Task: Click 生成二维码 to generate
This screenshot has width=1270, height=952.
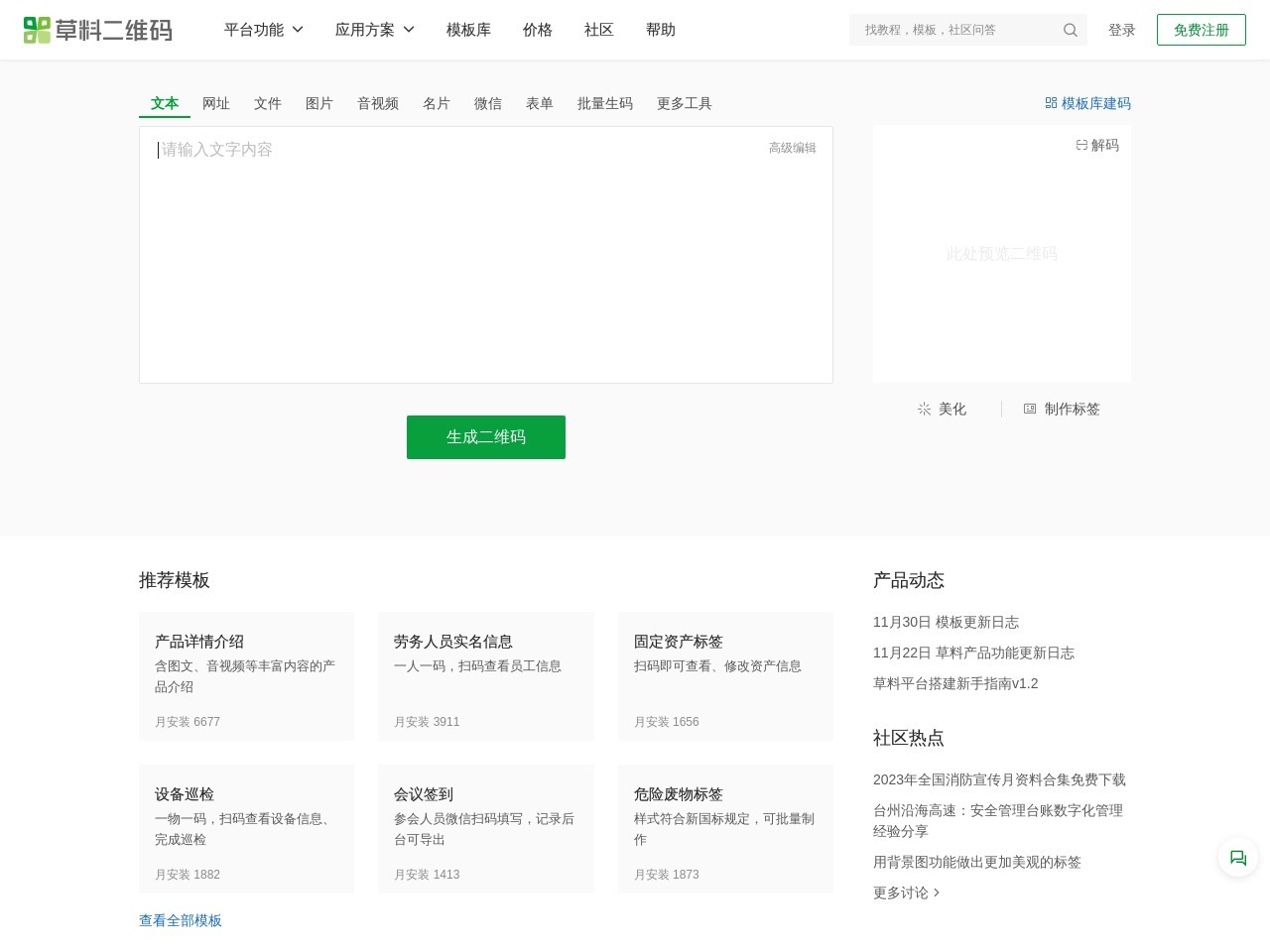Action: click(485, 436)
